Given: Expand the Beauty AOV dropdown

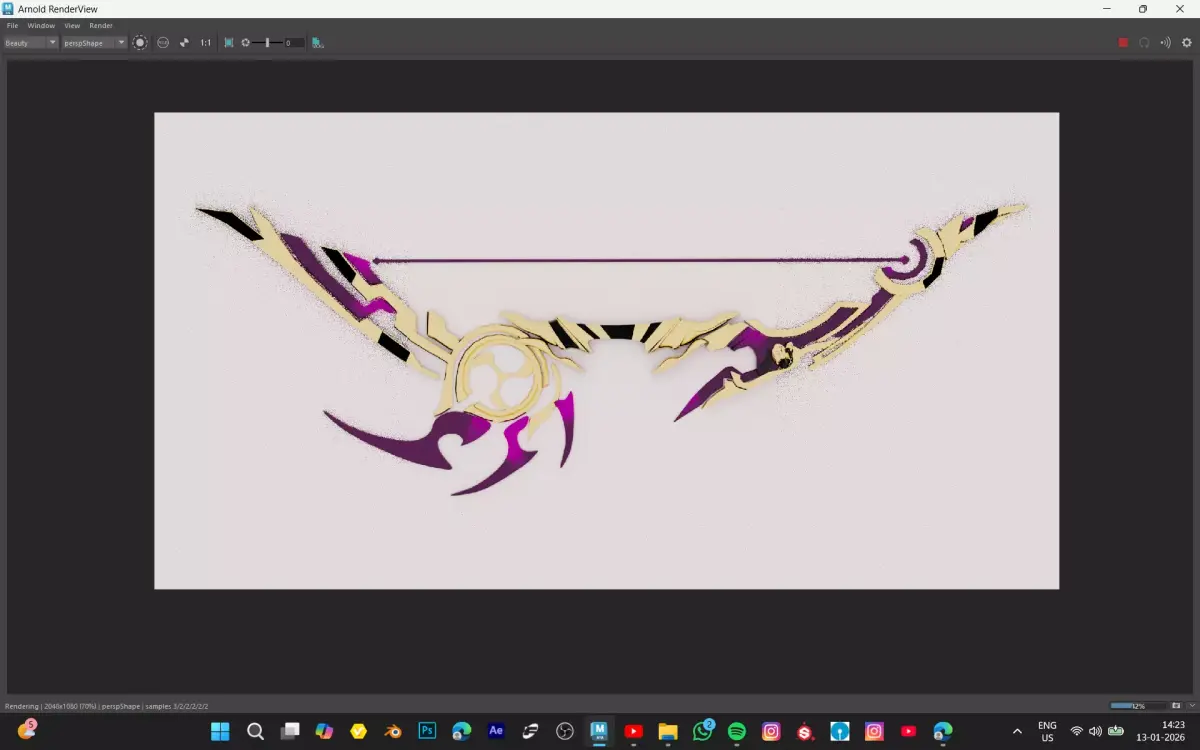Looking at the screenshot, I should tap(31, 43).
